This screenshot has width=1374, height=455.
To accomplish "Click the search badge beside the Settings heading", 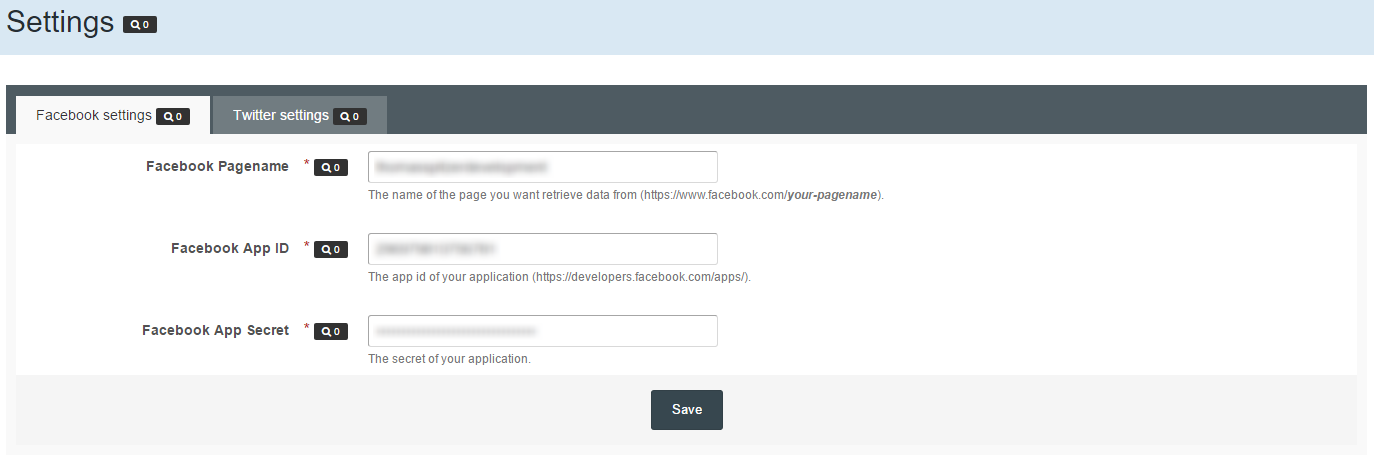I will [x=140, y=24].
